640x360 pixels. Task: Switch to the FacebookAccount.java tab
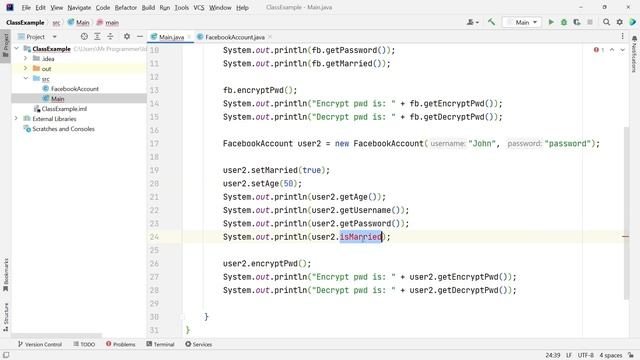point(235,37)
